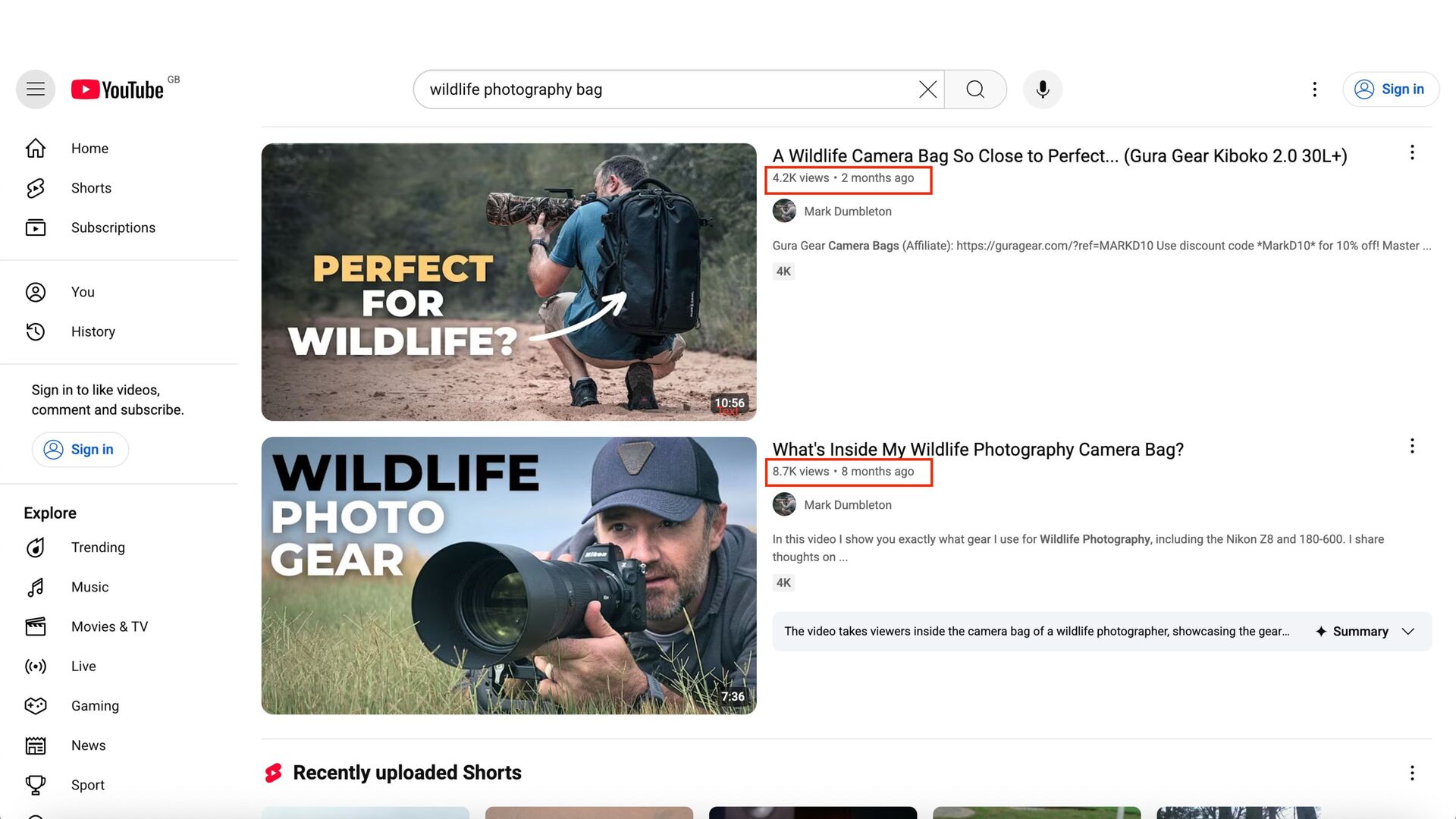1456x819 pixels.
Task: Open History in sidebar
Action: point(93,331)
